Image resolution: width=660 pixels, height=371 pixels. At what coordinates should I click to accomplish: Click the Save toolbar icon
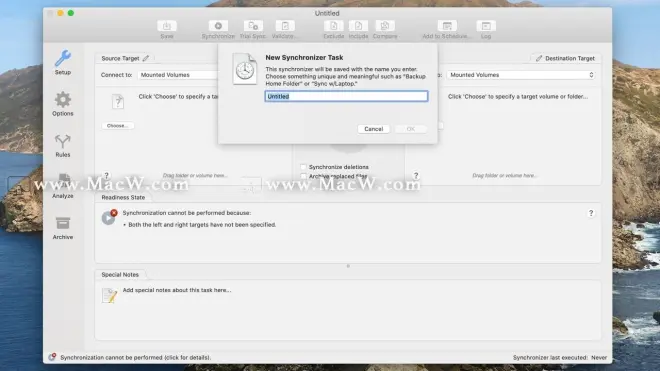[167, 26]
